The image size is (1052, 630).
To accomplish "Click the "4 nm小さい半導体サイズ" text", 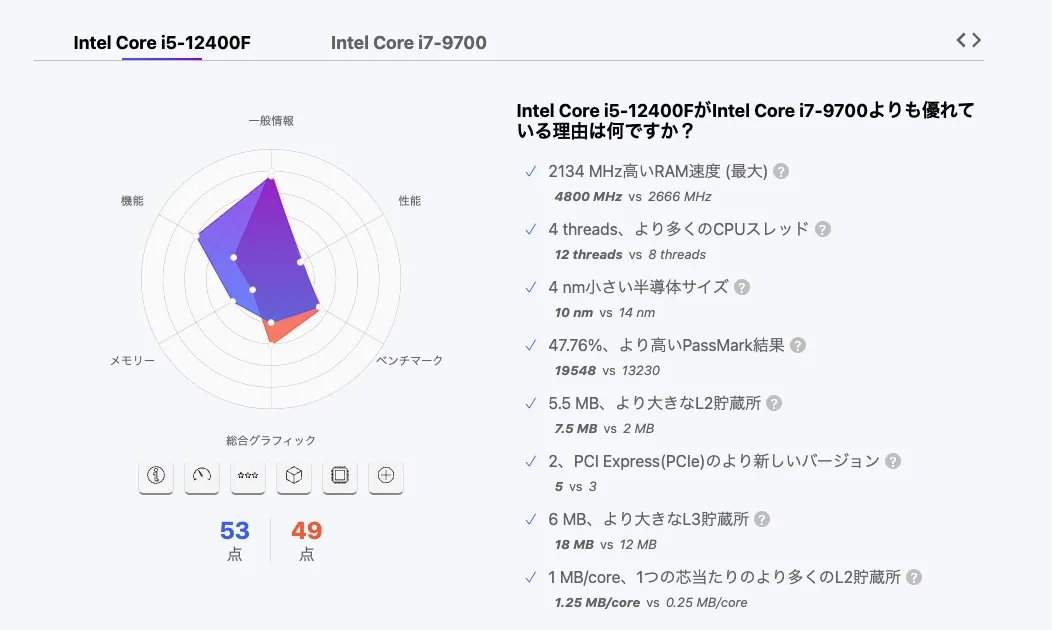I will pyautogui.click(x=638, y=287).
